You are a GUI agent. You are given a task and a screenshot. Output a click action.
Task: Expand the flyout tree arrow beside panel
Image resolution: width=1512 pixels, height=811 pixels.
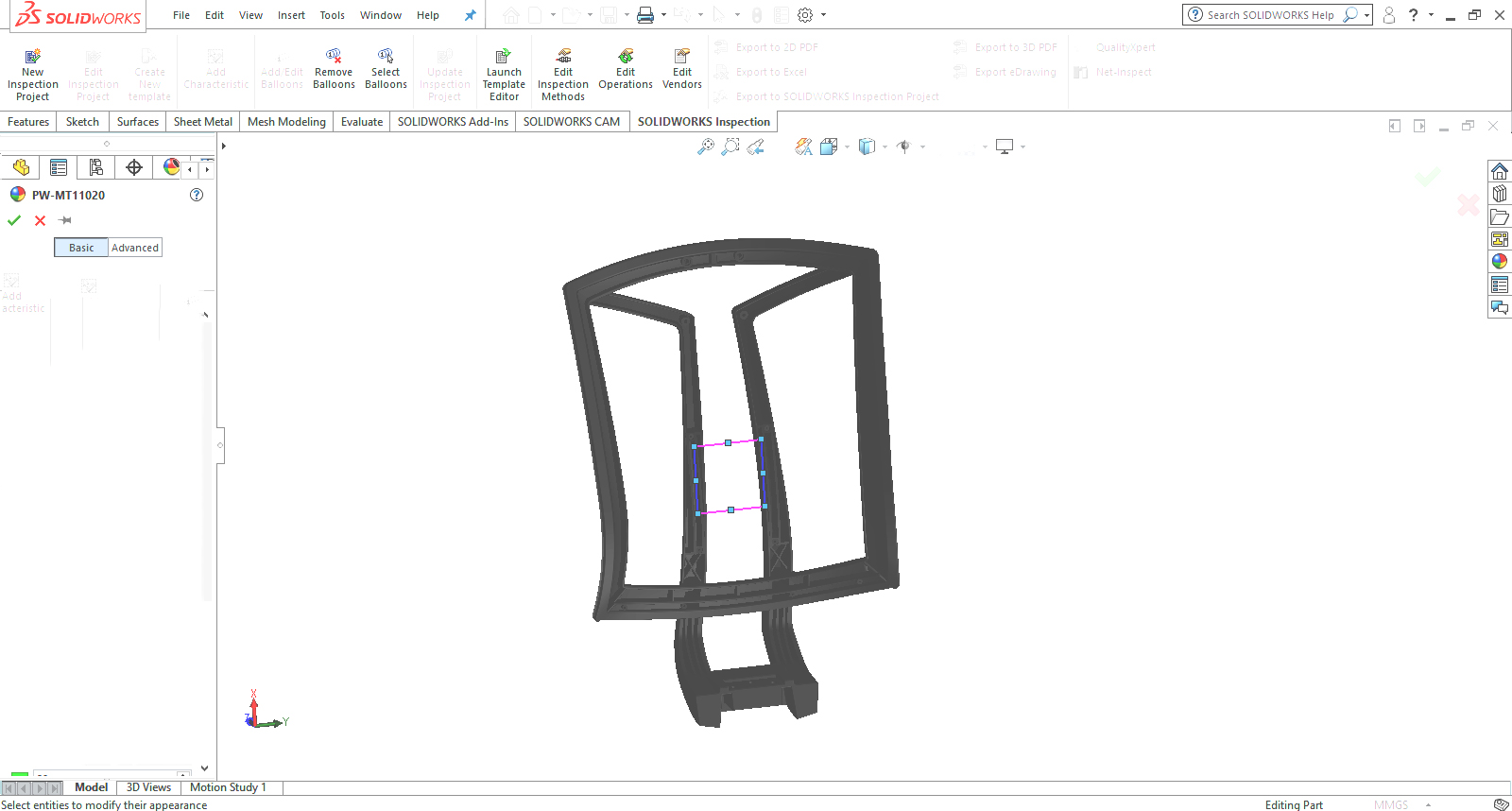coord(224,146)
